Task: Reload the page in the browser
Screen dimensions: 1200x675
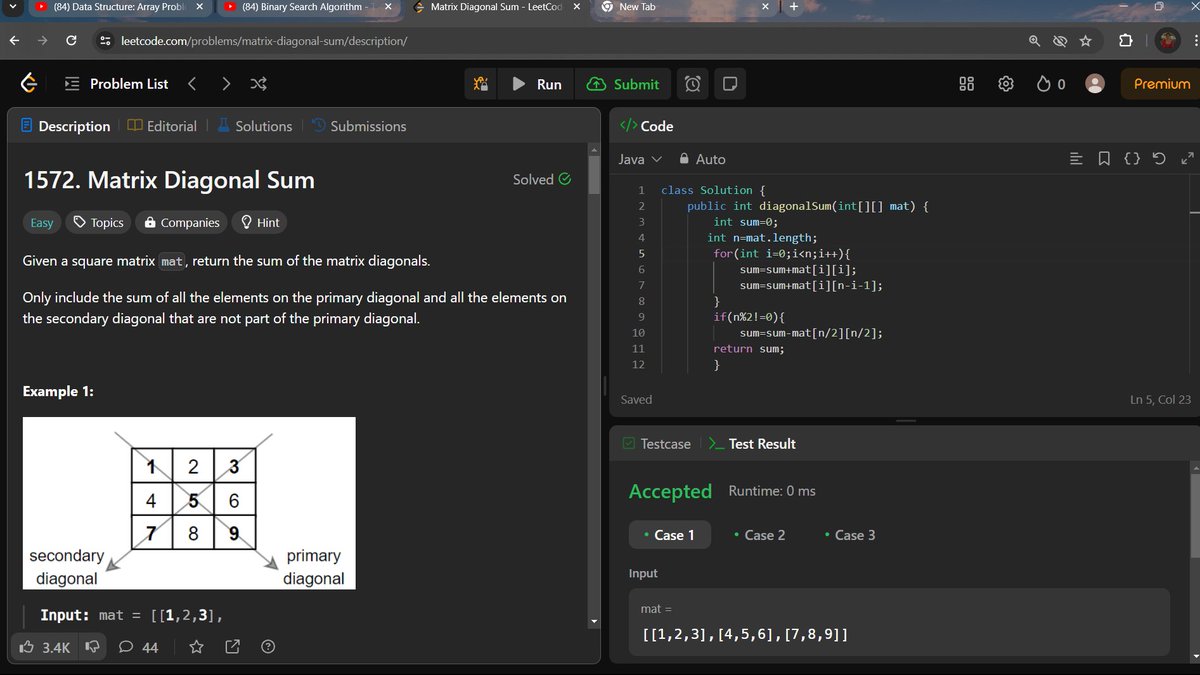Action: 72,41
